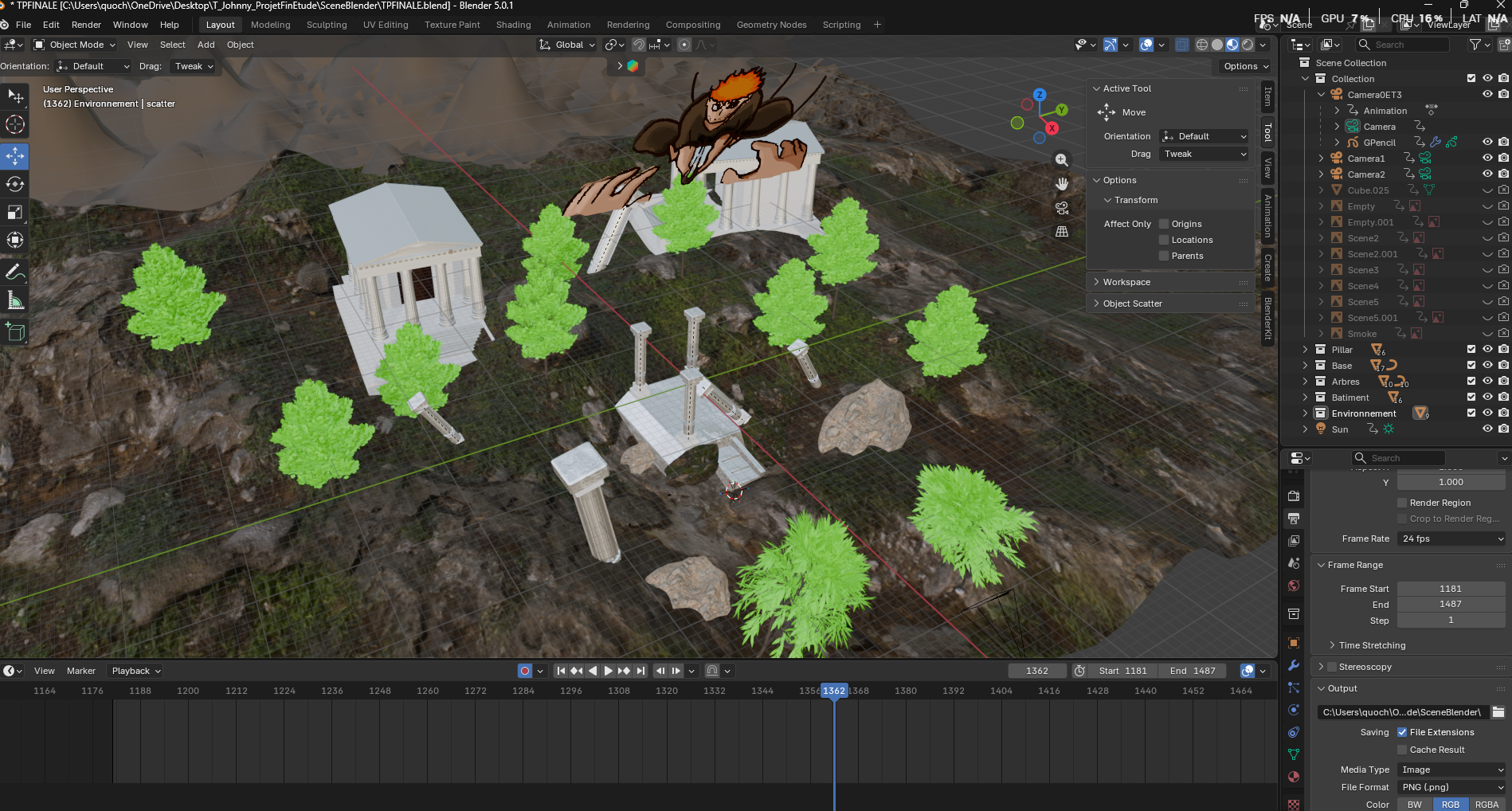The width and height of the screenshot is (1512, 811).
Task: Click frame 1362 marker on timeline
Action: pyautogui.click(x=834, y=691)
